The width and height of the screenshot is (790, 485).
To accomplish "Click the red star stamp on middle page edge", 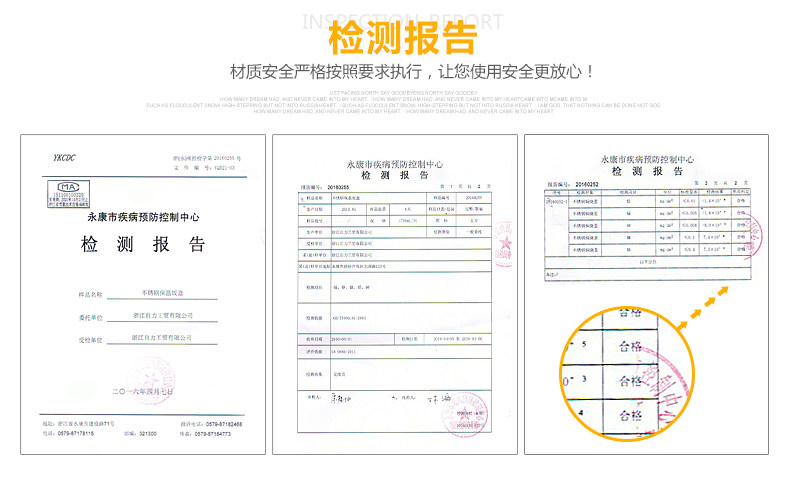I will click(503, 243).
